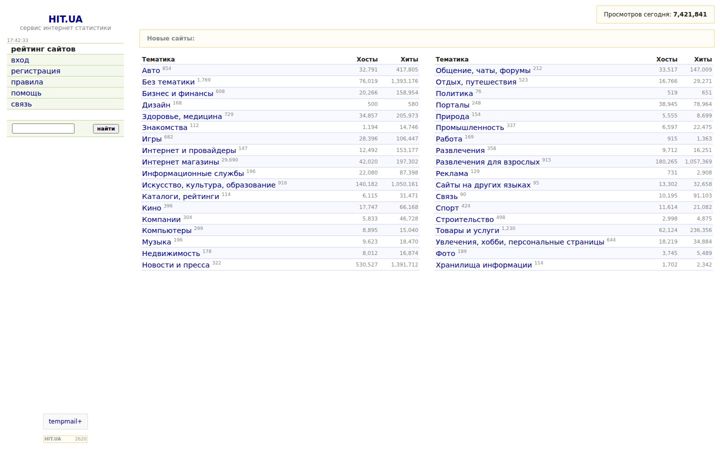Screen dimensions: 720x450
Task: Click the сервис интернет статистики tagline
Action: [x=65, y=28]
